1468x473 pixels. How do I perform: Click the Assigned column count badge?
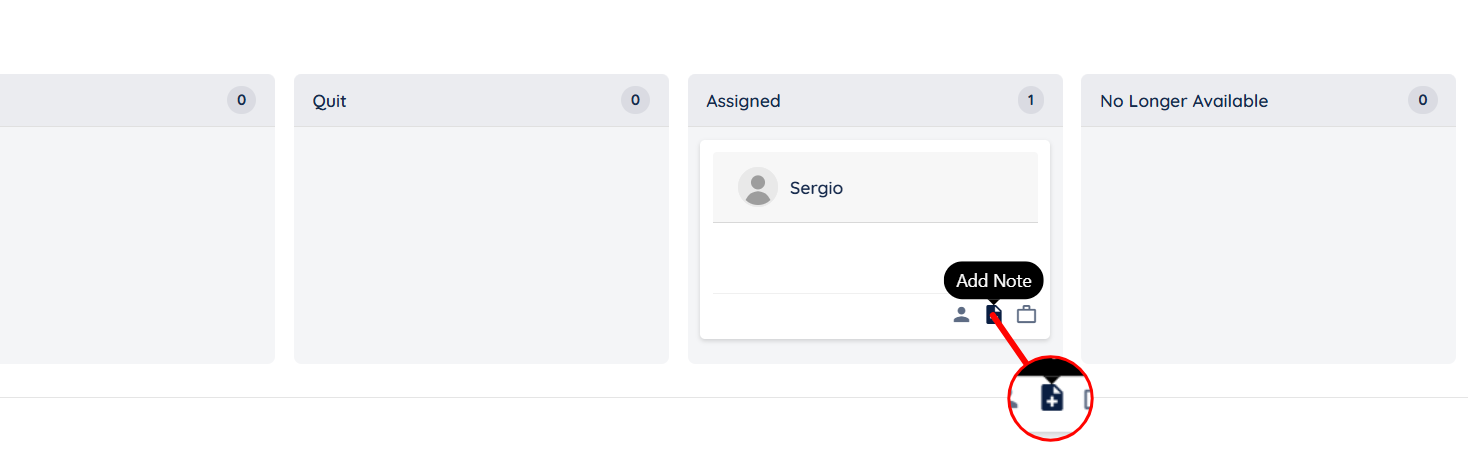point(1030,100)
